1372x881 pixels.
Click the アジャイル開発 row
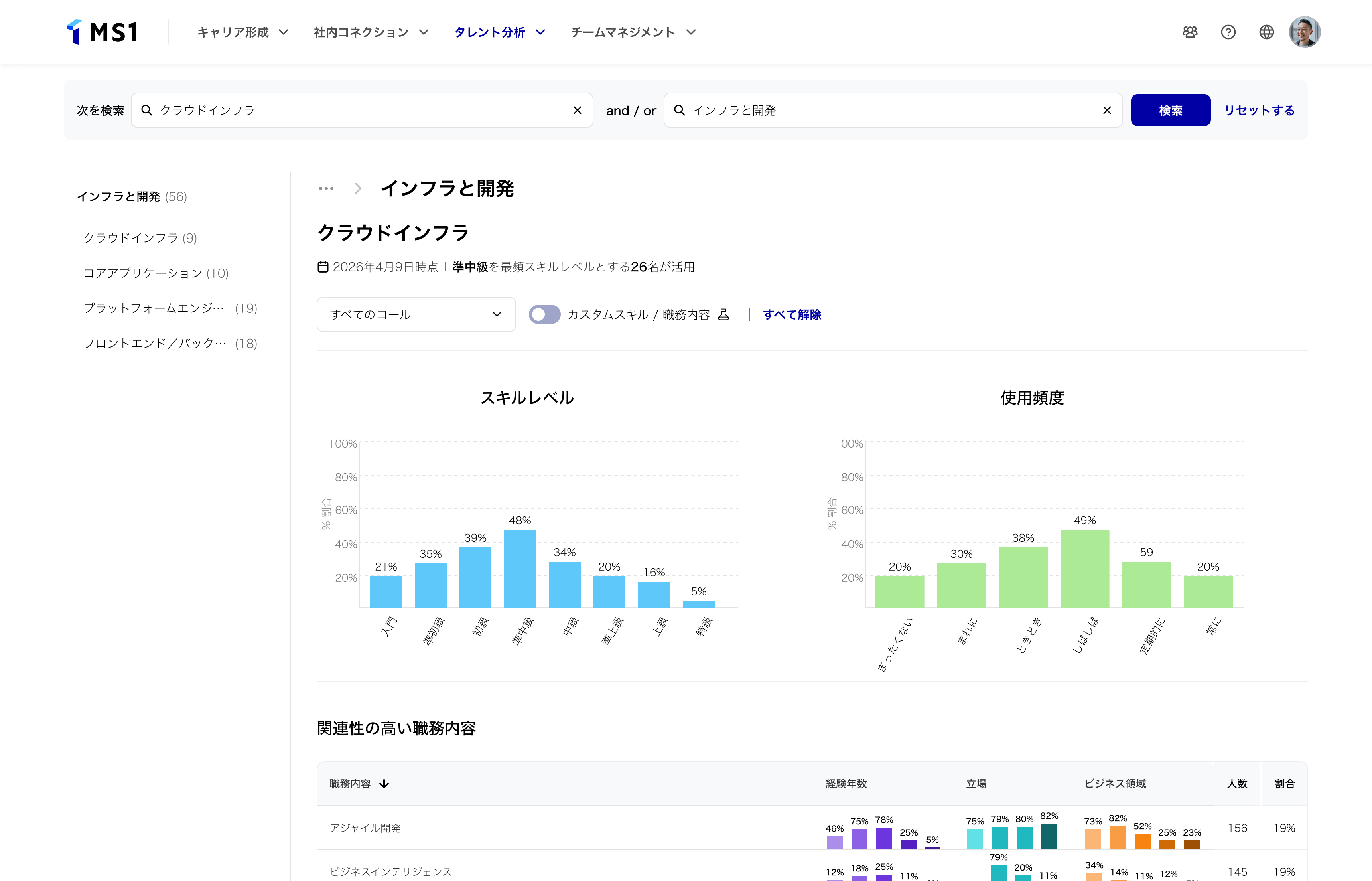click(x=812, y=828)
